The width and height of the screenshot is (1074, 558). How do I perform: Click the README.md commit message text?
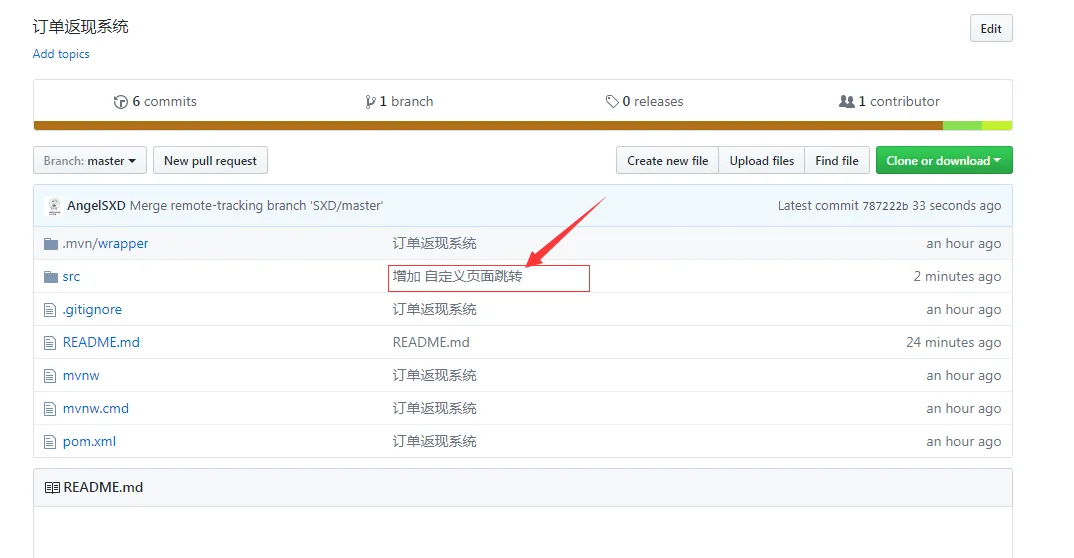pos(431,342)
